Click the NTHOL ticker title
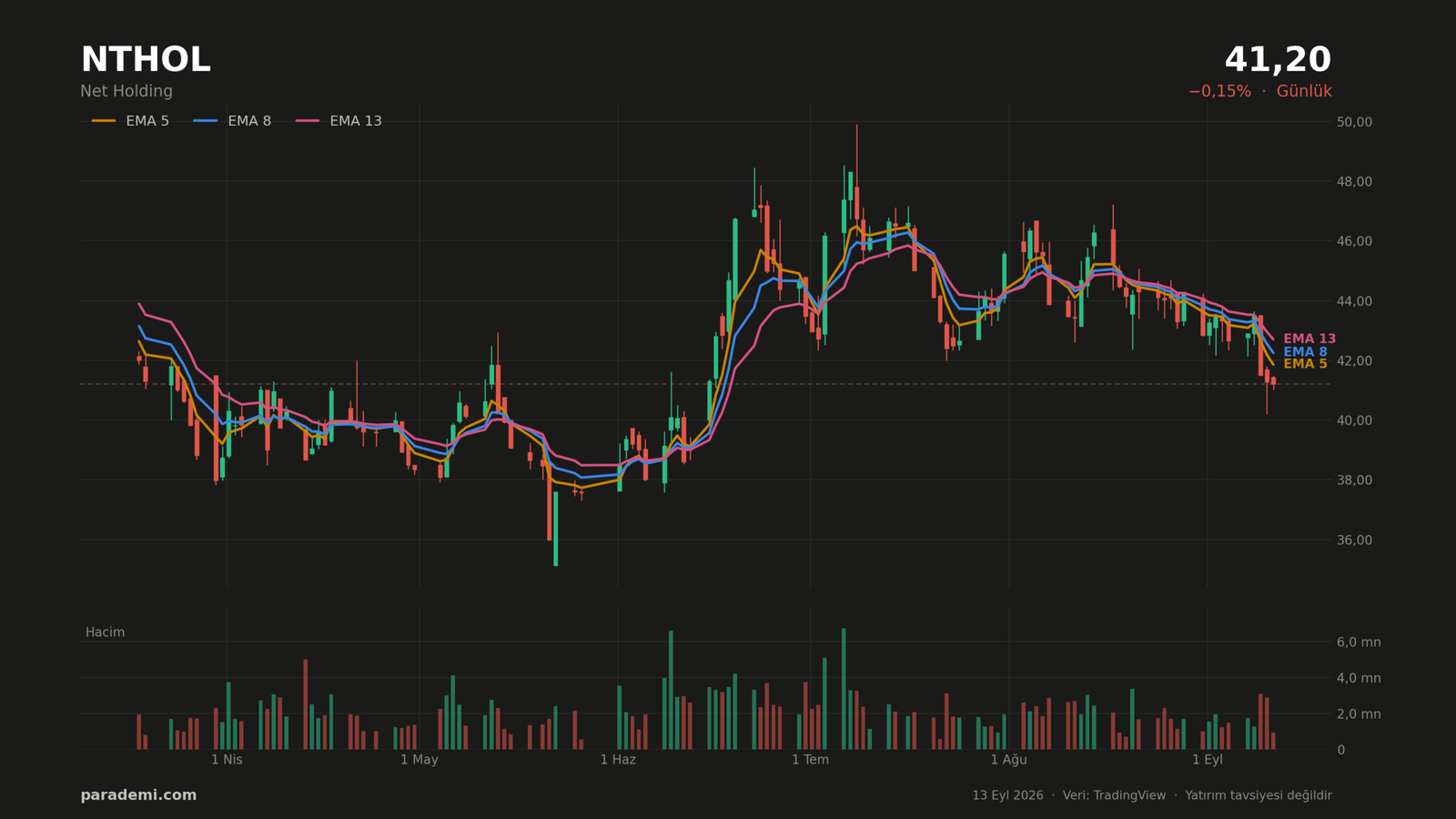This screenshot has width=1456, height=819. (x=146, y=60)
